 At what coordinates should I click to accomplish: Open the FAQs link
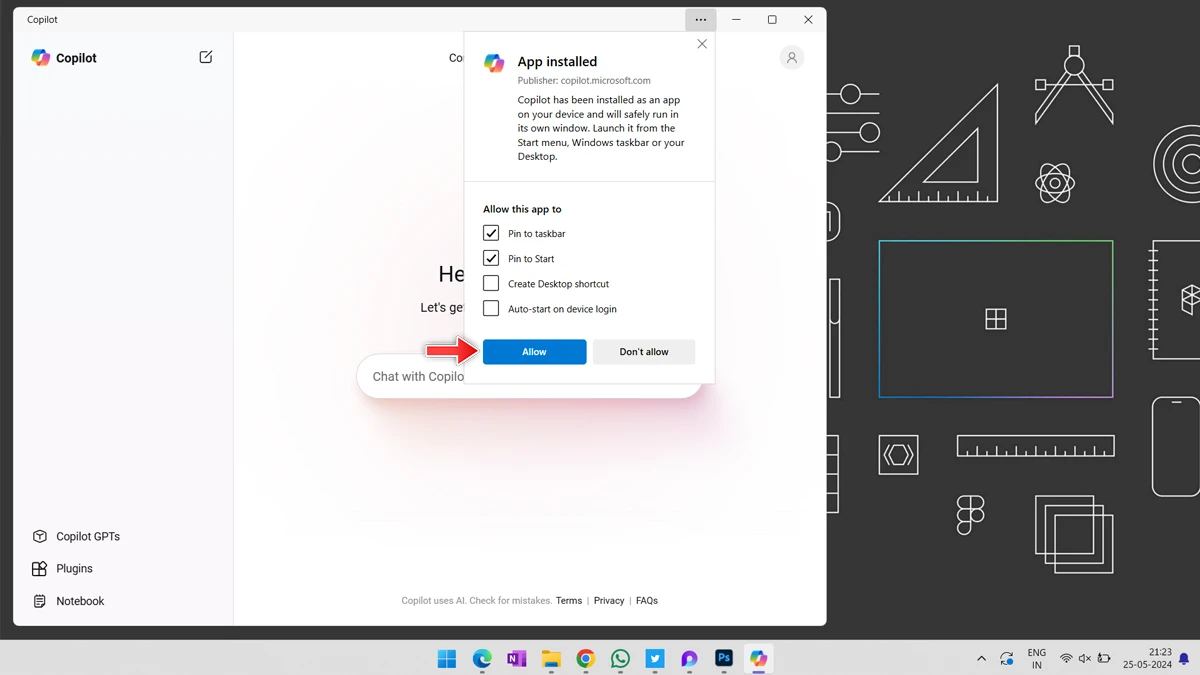point(647,601)
